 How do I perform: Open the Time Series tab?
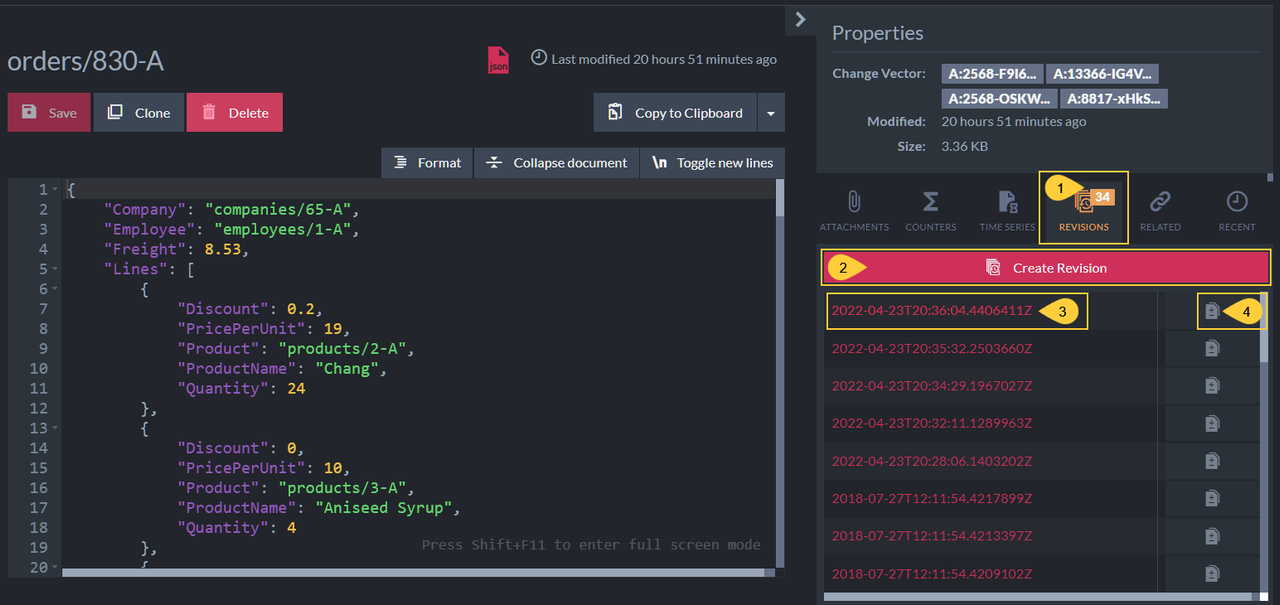(1007, 209)
